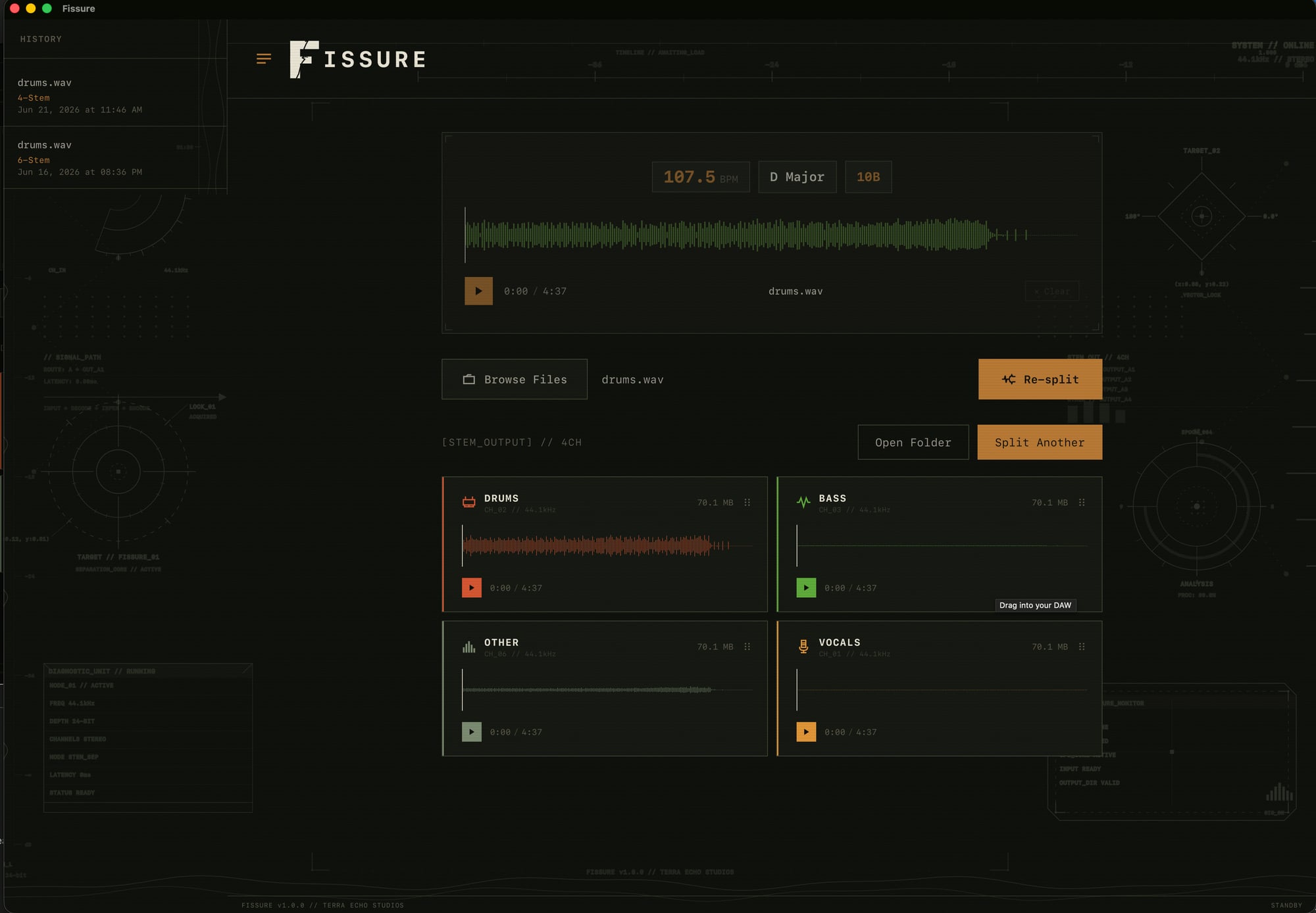Click the DRUMS stem title
The image size is (1316, 913).
click(501, 499)
